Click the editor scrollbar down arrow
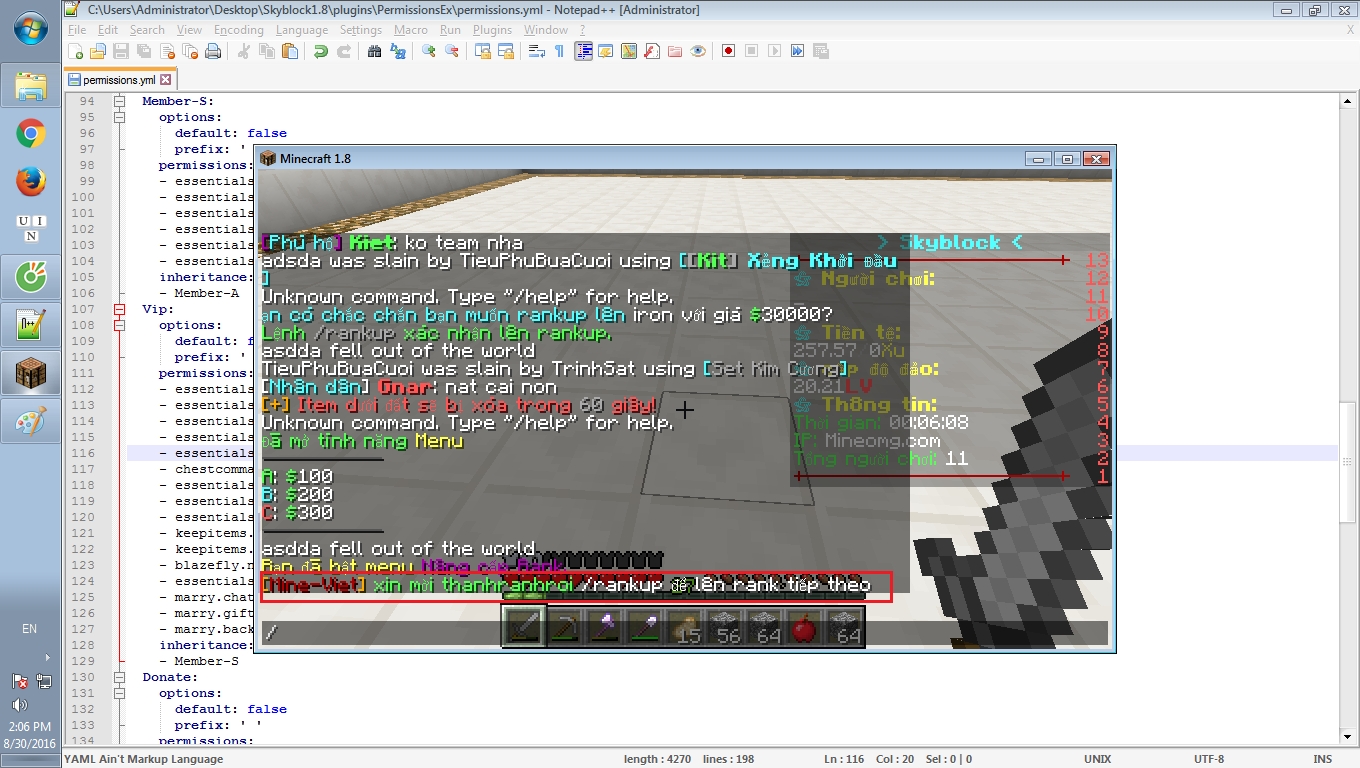This screenshot has width=1360, height=768. click(1348, 736)
